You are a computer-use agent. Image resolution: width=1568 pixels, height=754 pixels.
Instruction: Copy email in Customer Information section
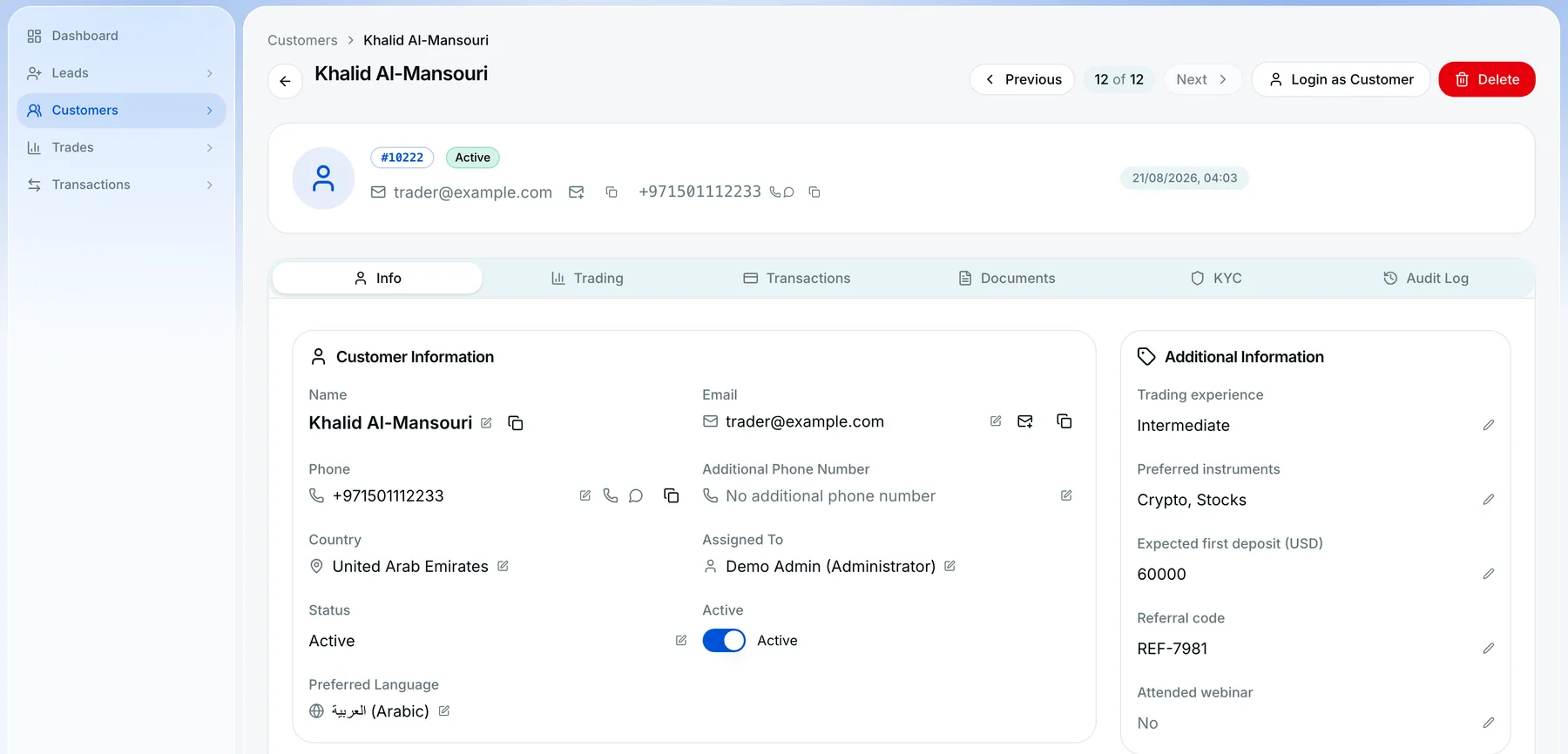coord(1064,421)
